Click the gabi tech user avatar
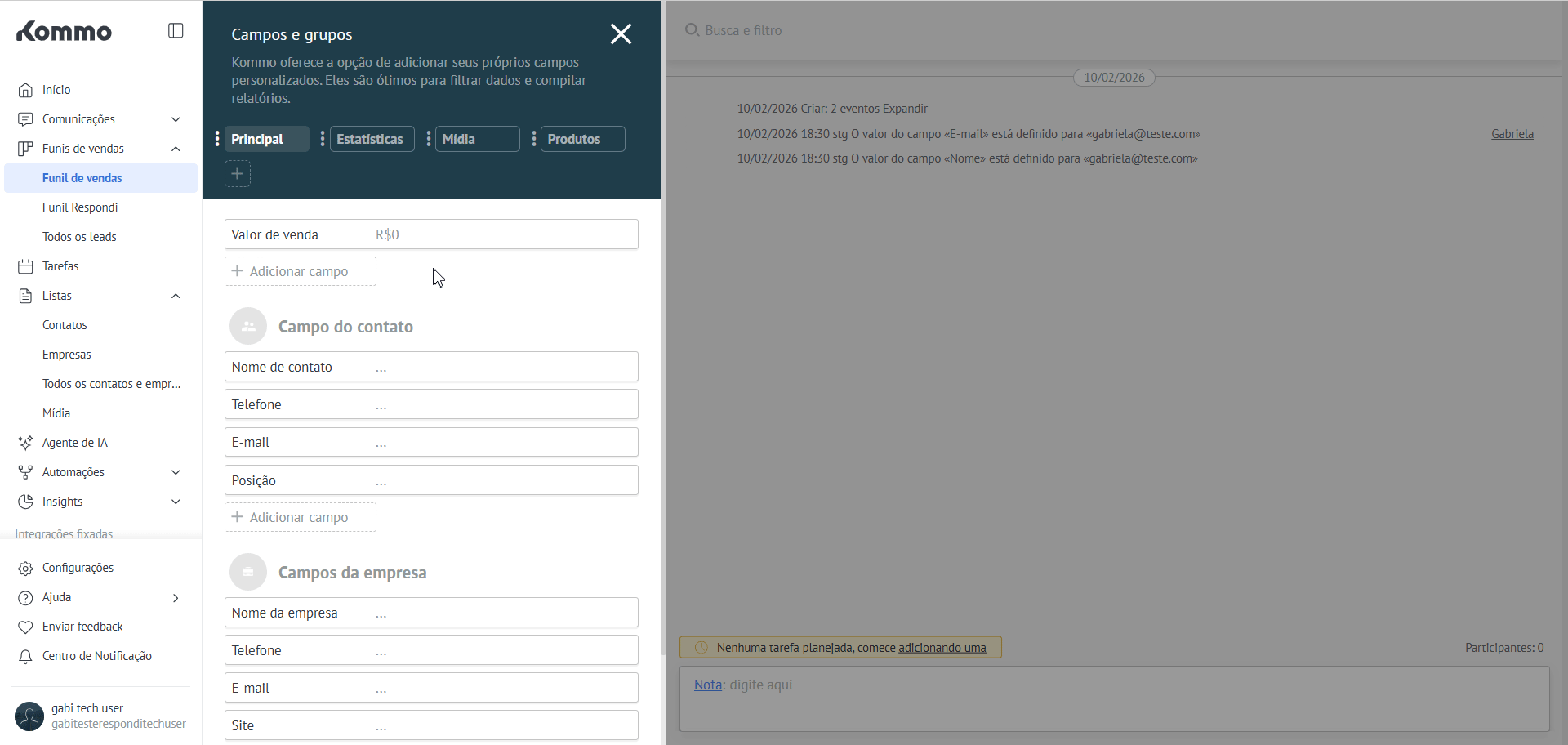The image size is (1568, 745). click(x=29, y=716)
